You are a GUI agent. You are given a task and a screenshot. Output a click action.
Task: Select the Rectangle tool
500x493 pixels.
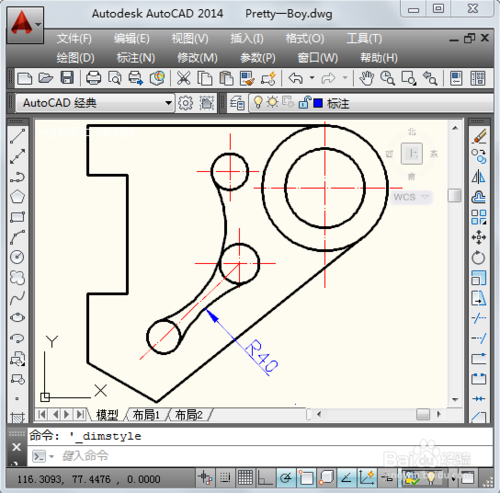pyautogui.click(x=17, y=217)
